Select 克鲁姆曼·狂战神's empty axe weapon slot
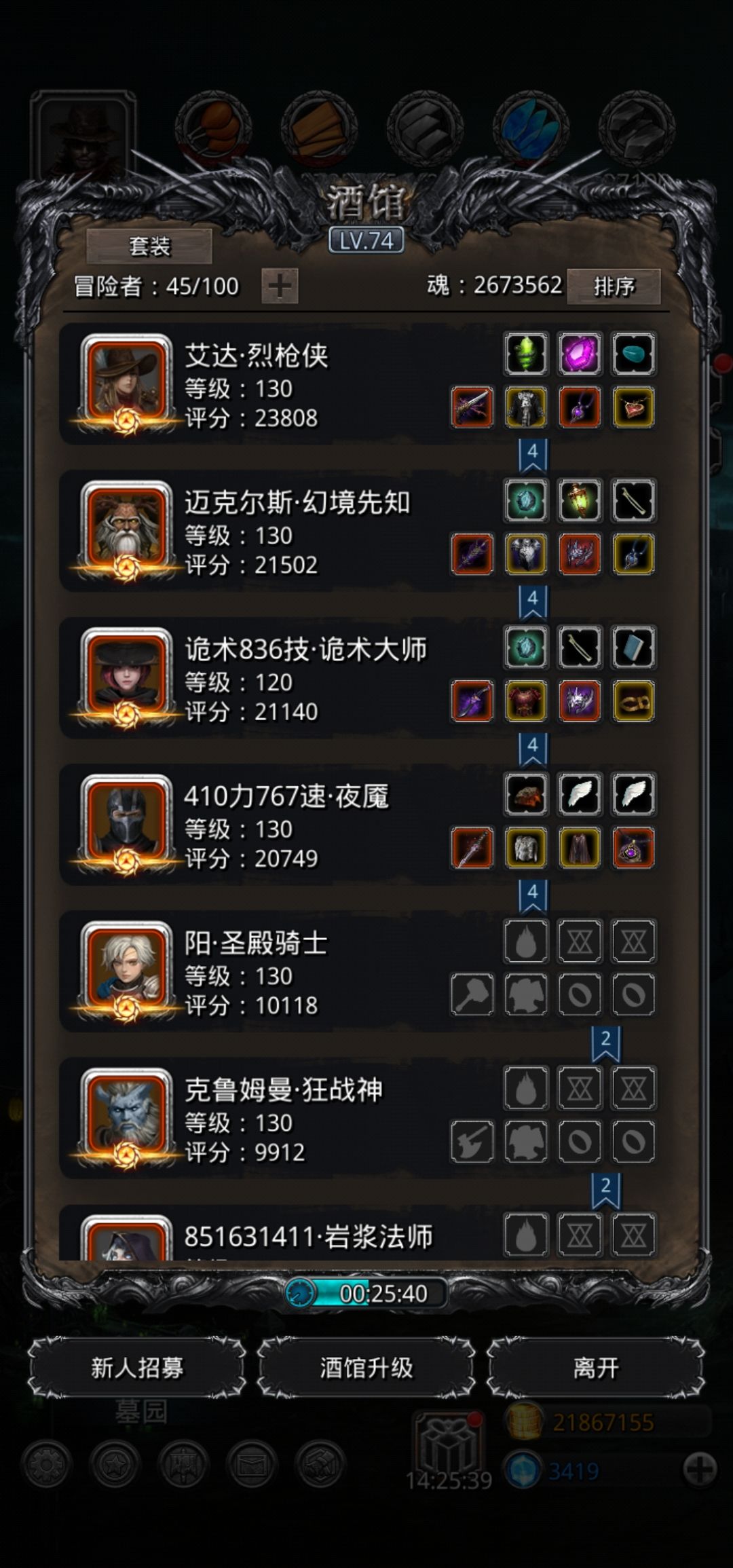 (x=472, y=1141)
